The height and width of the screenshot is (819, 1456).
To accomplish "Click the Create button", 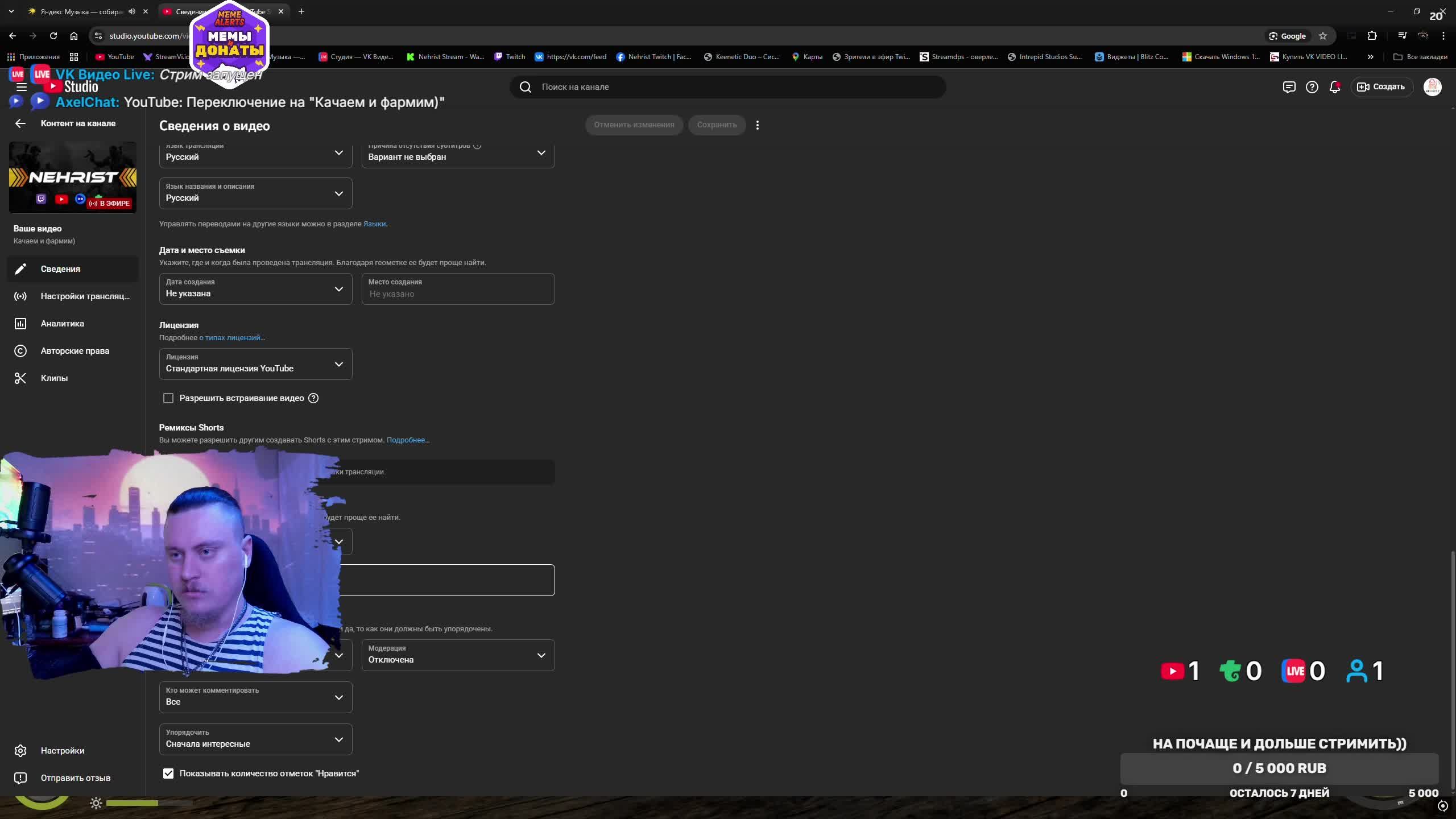I will (x=1381, y=87).
